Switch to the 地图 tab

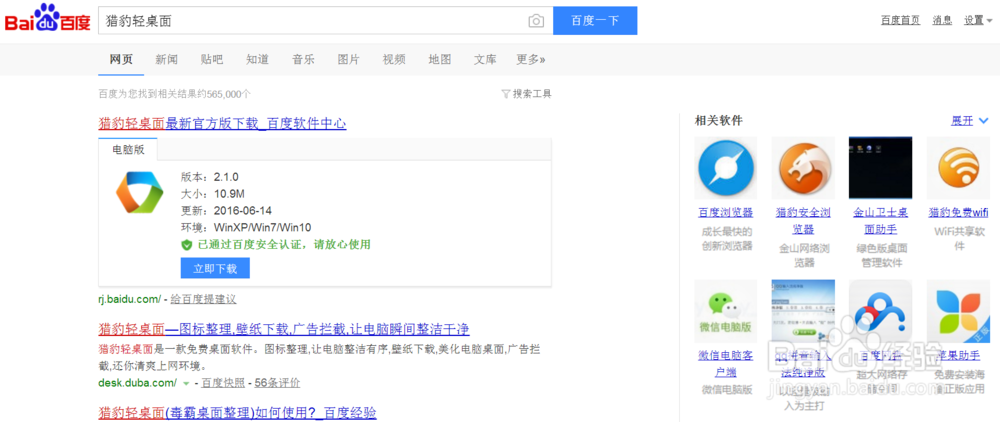(x=440, y=60)
